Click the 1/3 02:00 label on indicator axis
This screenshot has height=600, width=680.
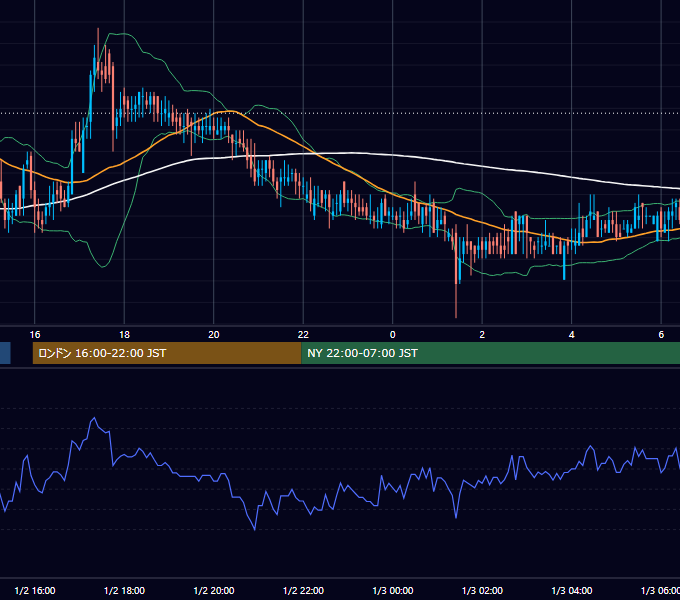[x=482, y=590]
